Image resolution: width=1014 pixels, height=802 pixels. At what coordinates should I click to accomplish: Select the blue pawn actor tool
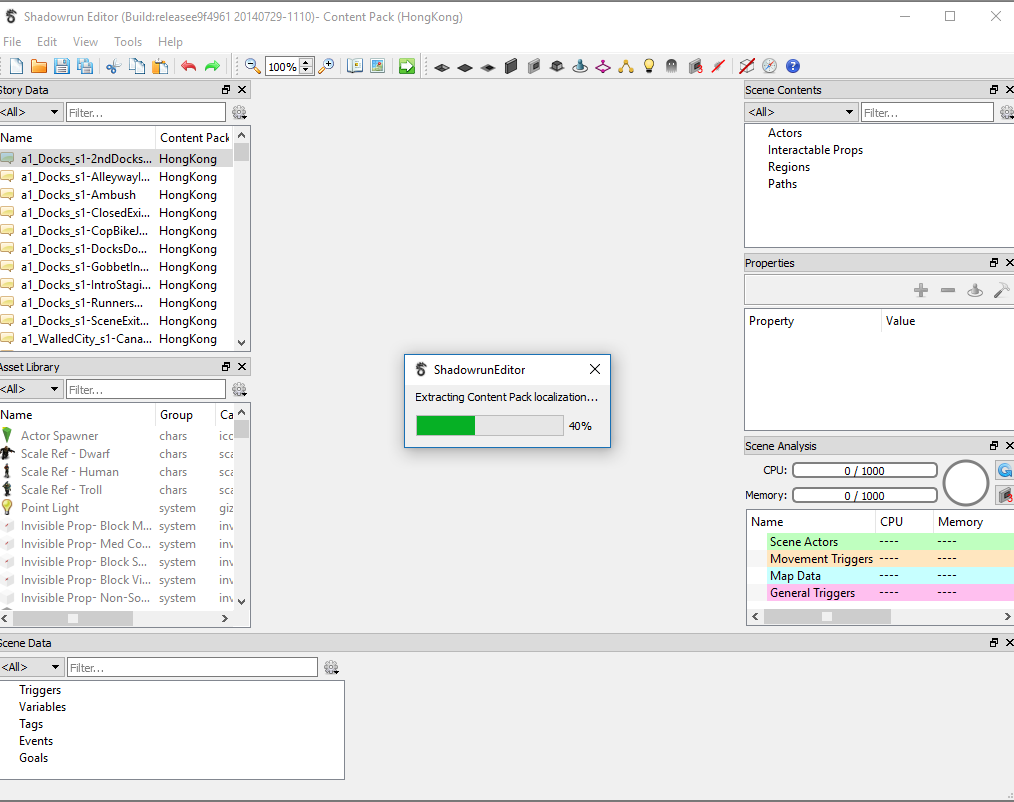tap(580, 66)
